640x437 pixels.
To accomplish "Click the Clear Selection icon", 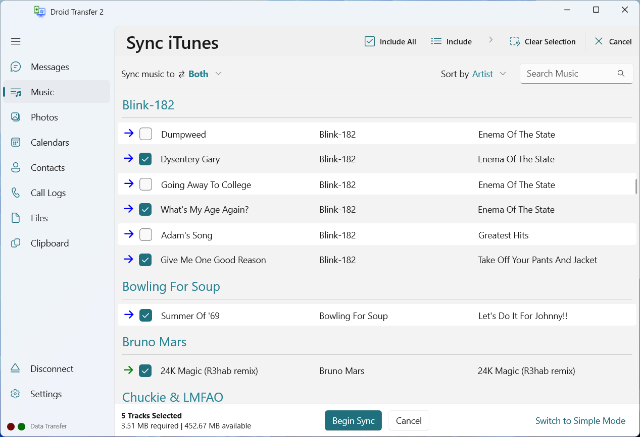I will pyautogui.click(x=514, y=41).
